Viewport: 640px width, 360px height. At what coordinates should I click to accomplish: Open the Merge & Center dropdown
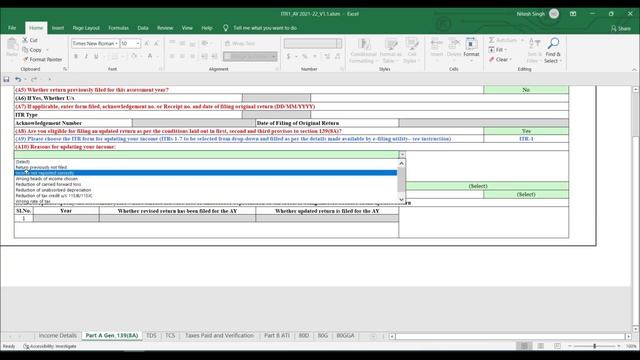(x=274, y=56)
